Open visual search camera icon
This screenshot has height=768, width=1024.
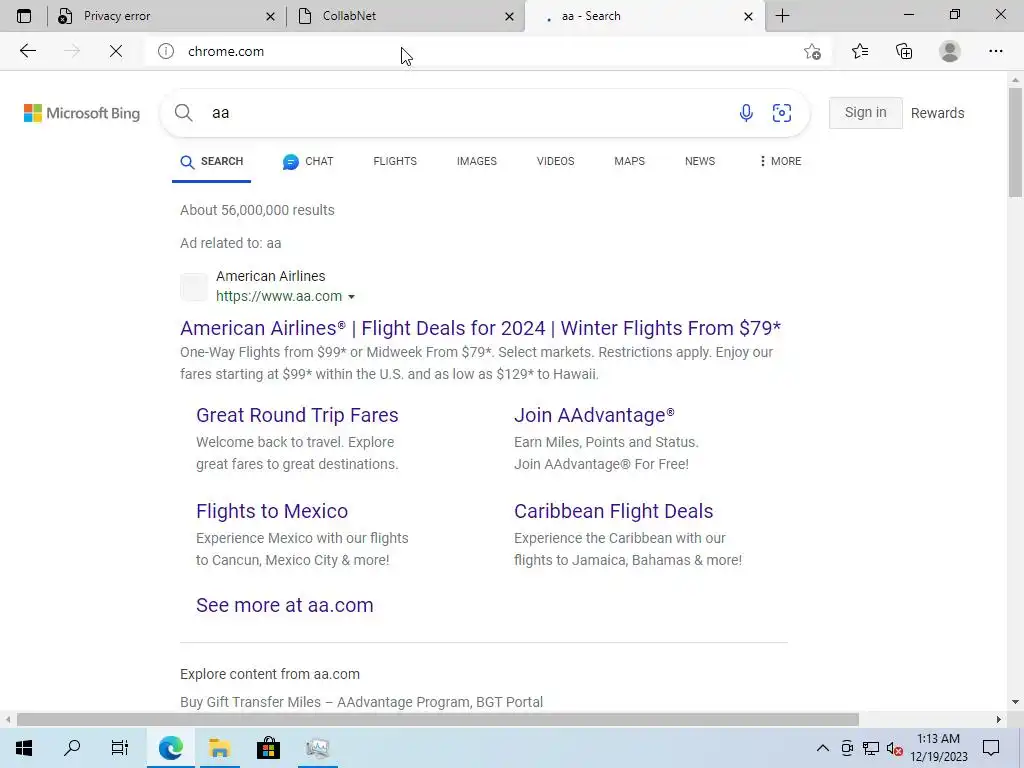tap(782, 112)
